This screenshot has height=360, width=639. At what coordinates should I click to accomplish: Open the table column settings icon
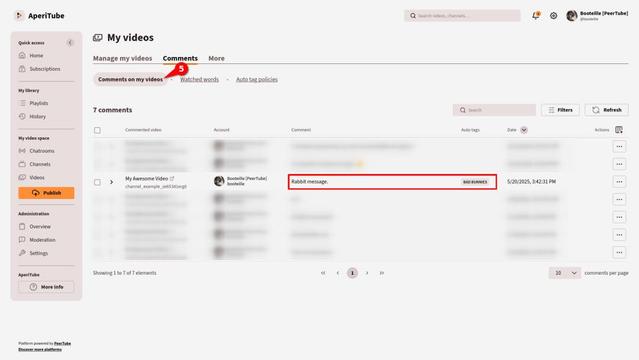pyautogui.click(x=619, y=130)
